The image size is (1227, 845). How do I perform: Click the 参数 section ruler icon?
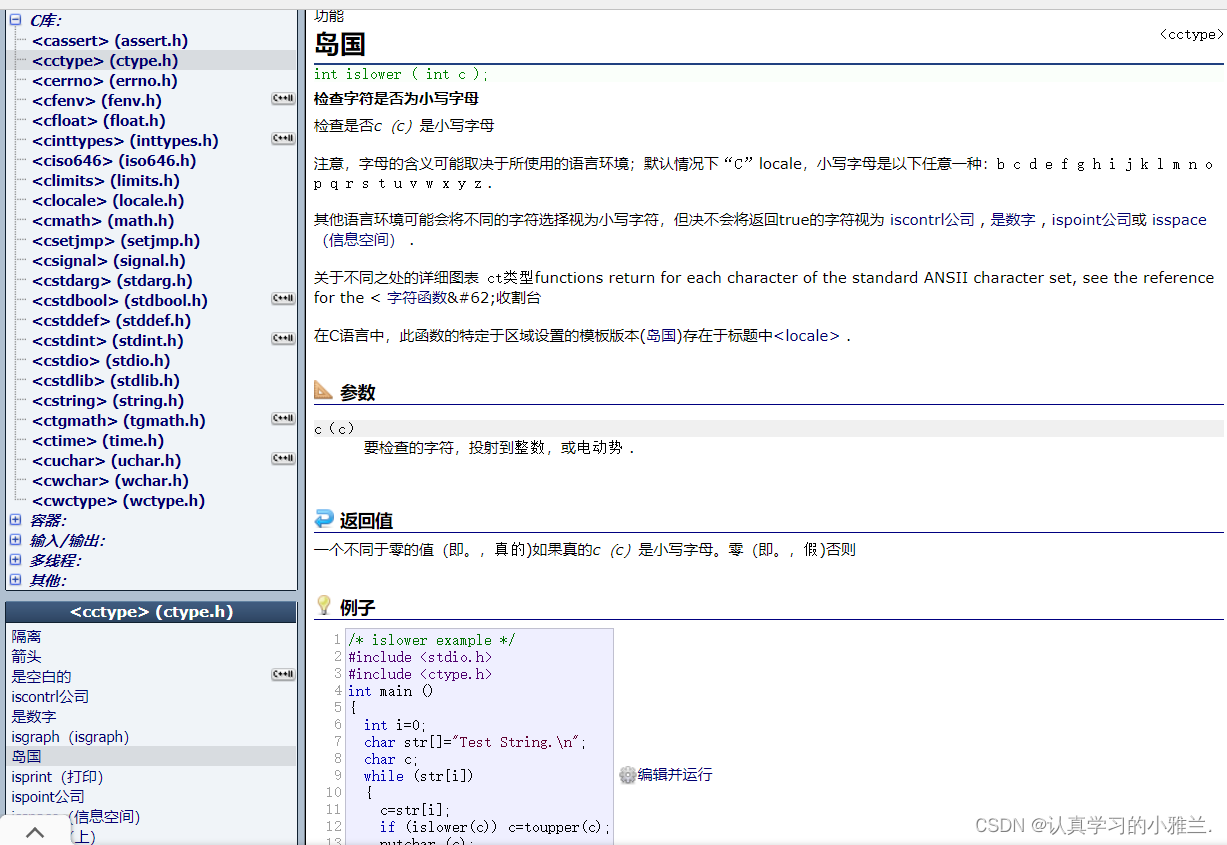(323, 390)
